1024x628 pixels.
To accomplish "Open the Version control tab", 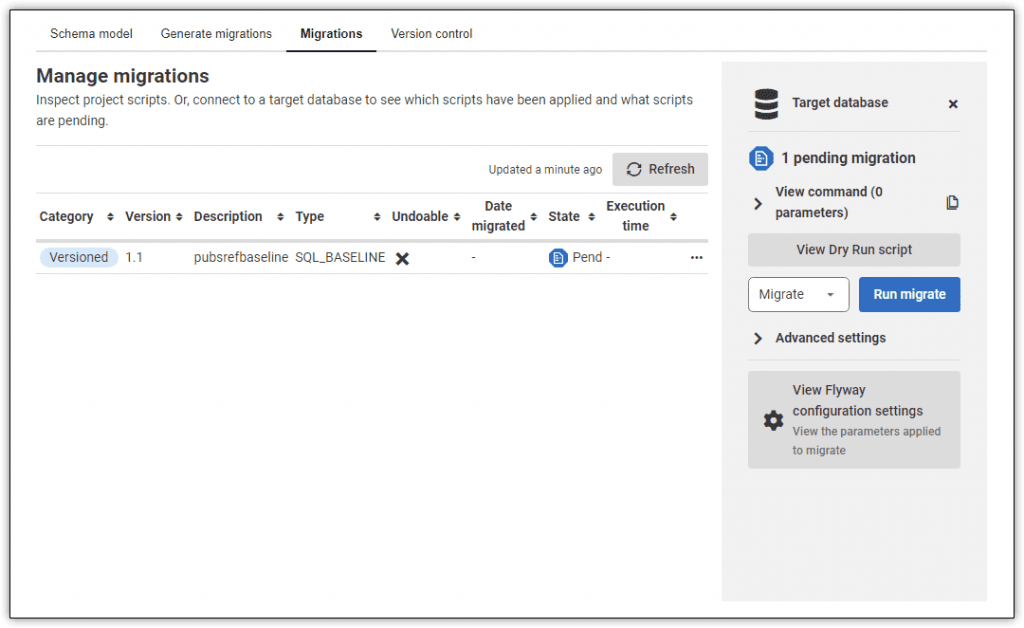I will (x=431, y=33).
